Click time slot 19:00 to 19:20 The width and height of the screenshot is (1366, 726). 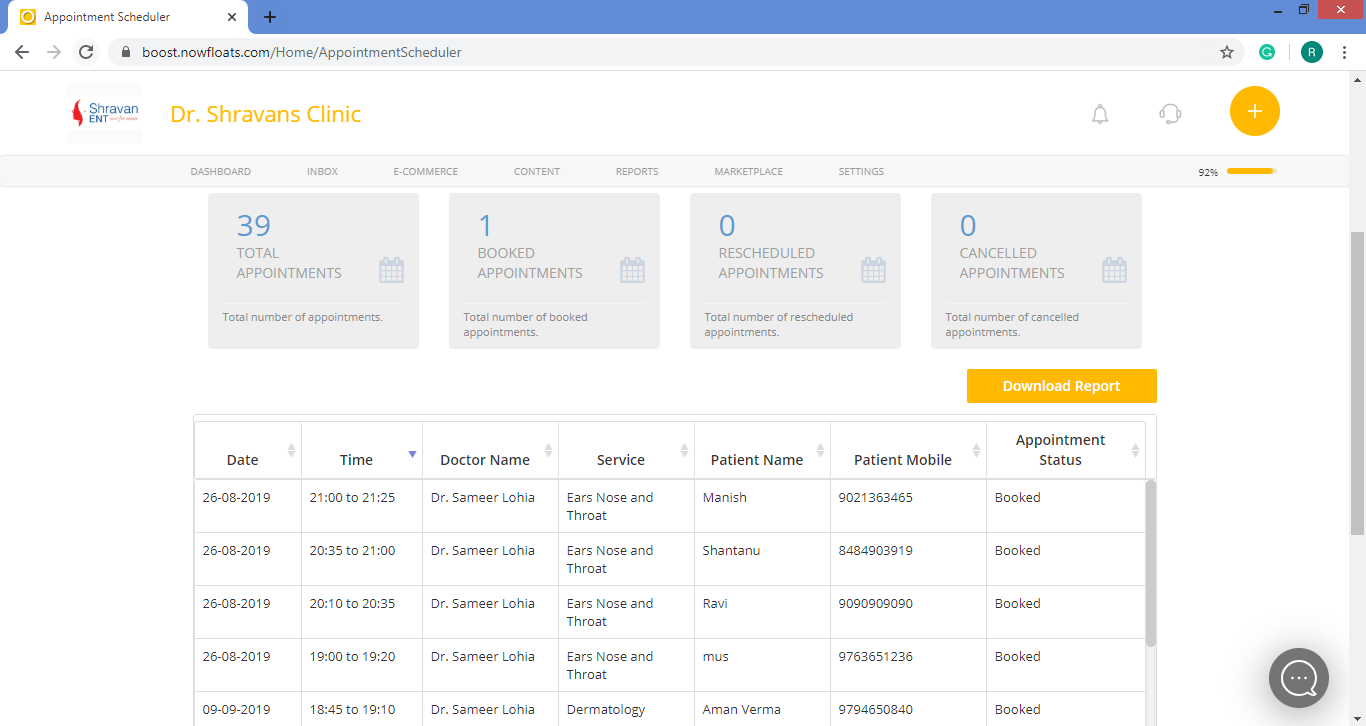[x=352, y=656]
